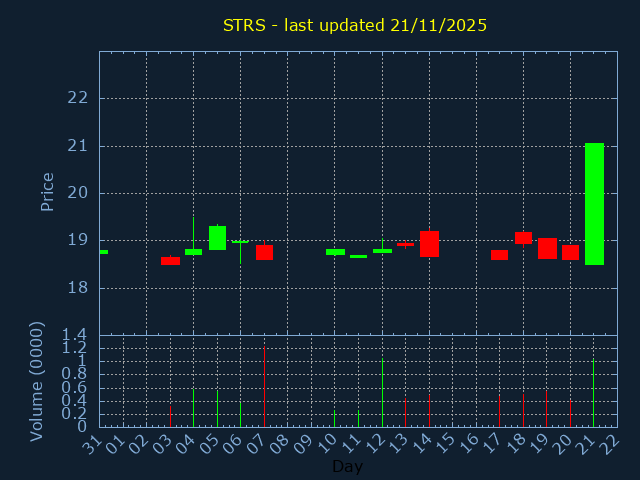This screenshot has width=640, height=480.
Task: Click the tallest red volume bar on day 07
Action: coord(264,387)
